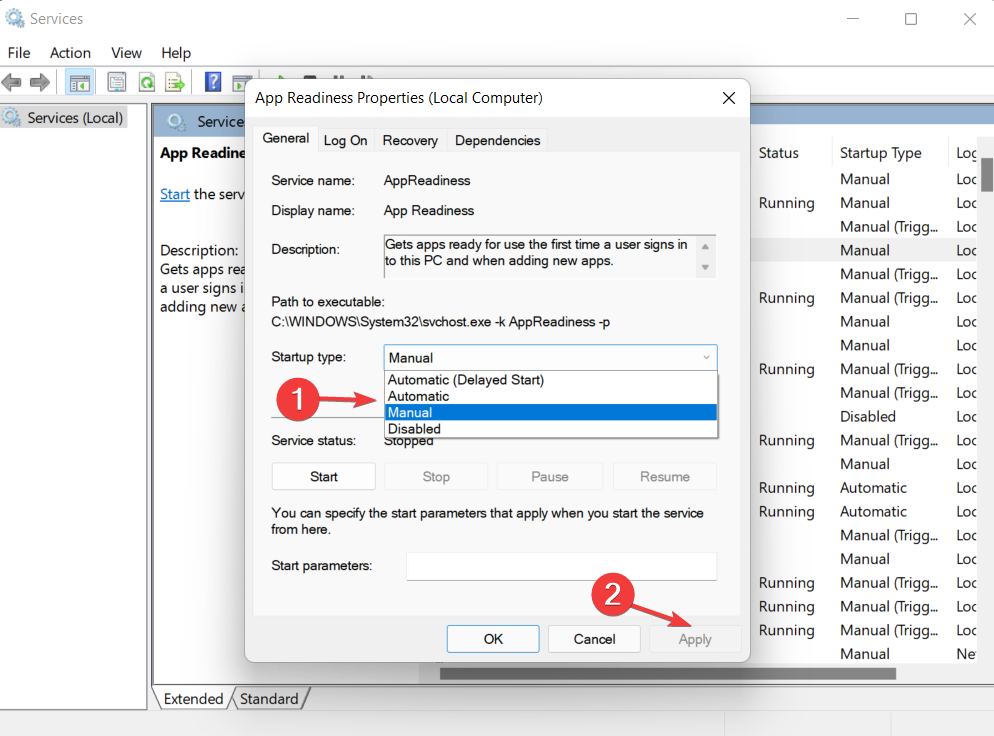Switch to Standard view tab

click(x=269, y=699)
